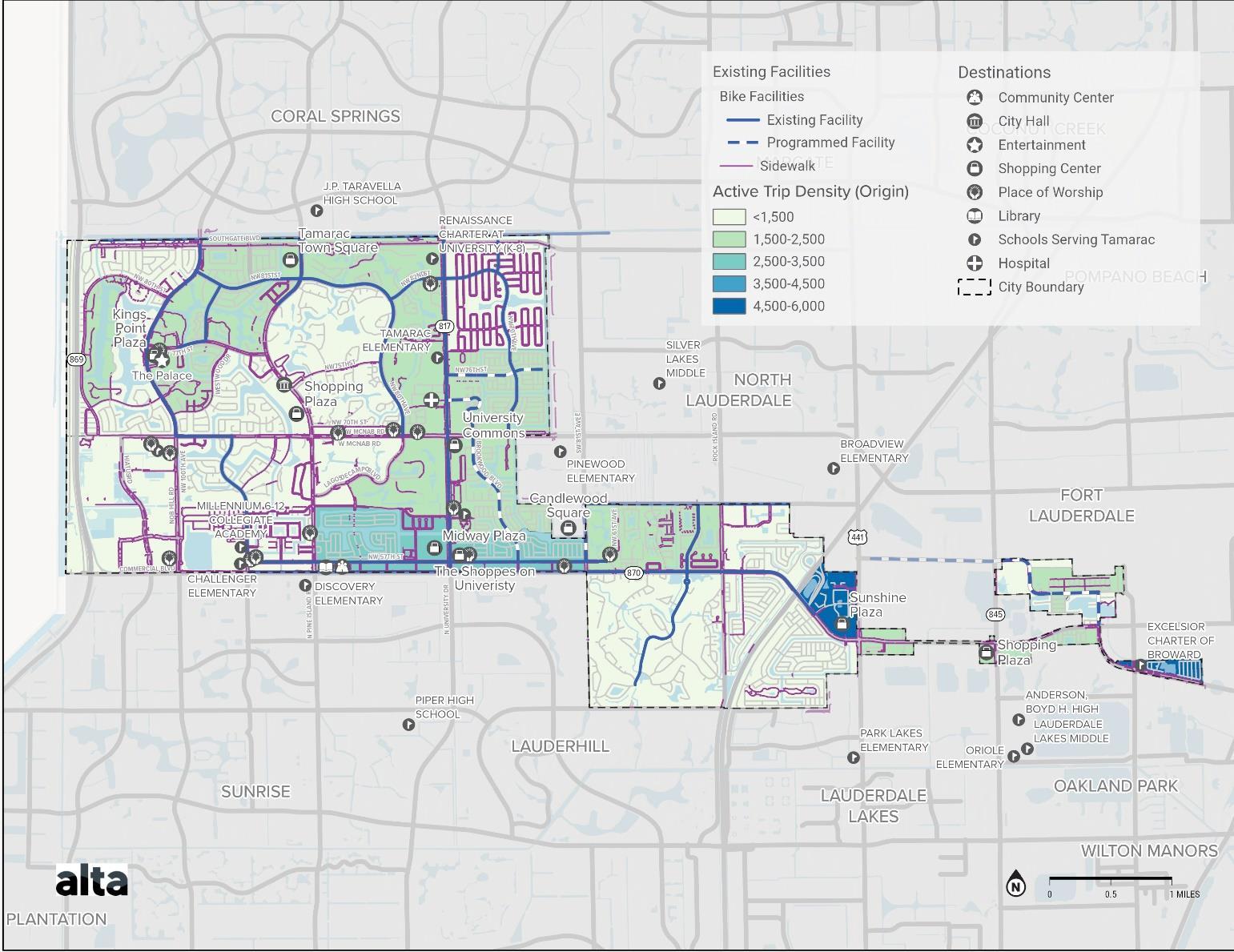Click the 'FORT LAUDERDALE' city label

(x=1082, y=505)
